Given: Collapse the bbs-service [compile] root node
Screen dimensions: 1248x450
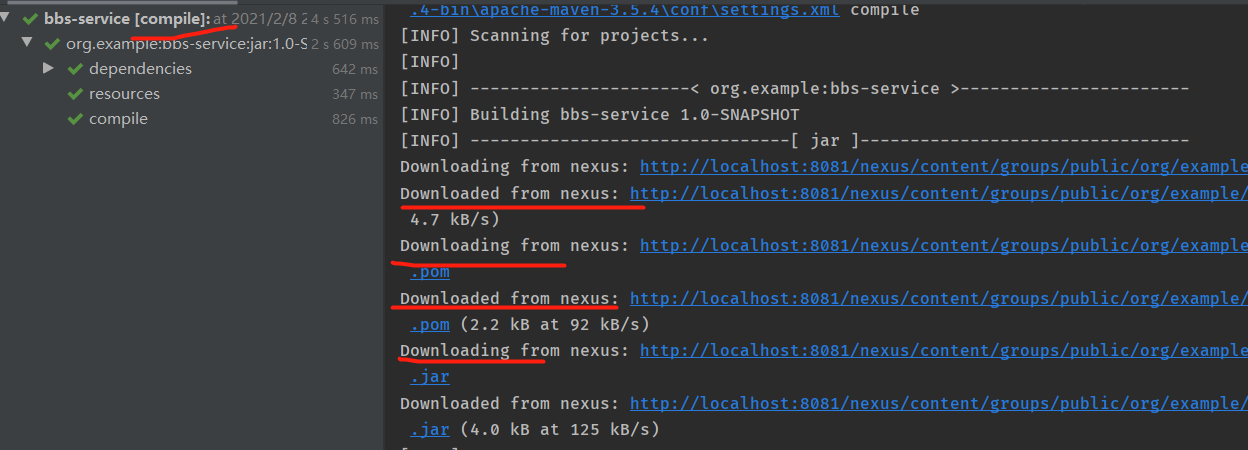Looking at the screenshot, I should 7,19.
